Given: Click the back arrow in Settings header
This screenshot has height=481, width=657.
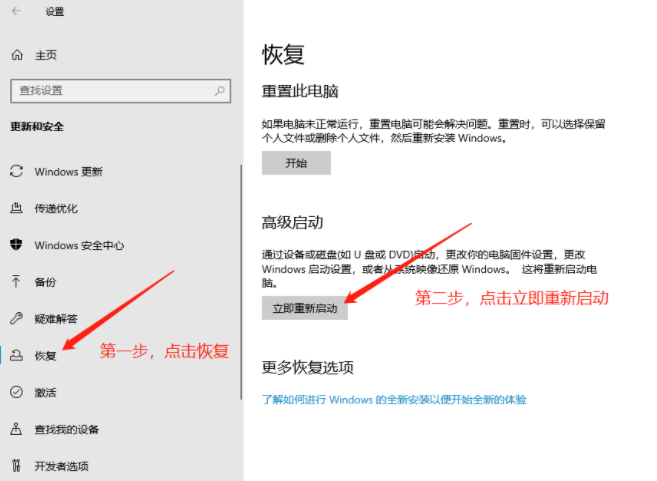Looking at the screenshot, I should point(16,11).
